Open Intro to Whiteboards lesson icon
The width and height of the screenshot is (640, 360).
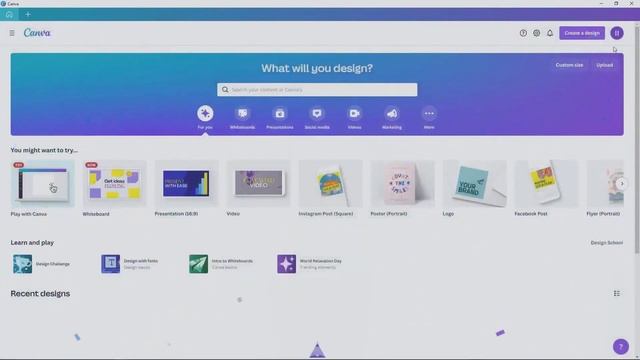coord(198,264)
